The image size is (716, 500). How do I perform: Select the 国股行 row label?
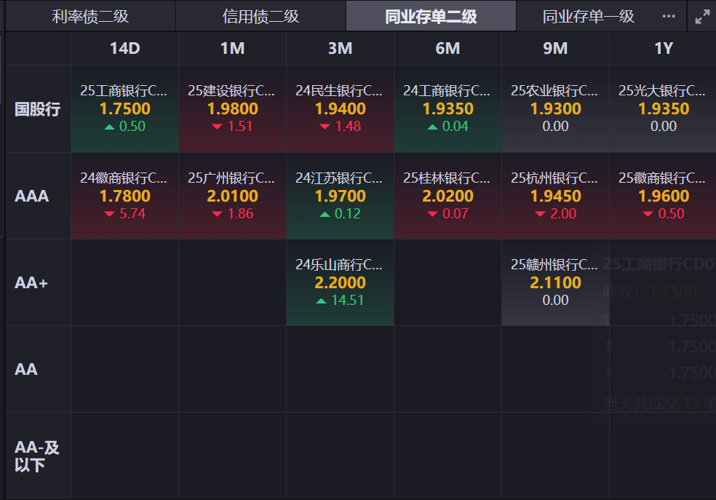click(37, 109)
